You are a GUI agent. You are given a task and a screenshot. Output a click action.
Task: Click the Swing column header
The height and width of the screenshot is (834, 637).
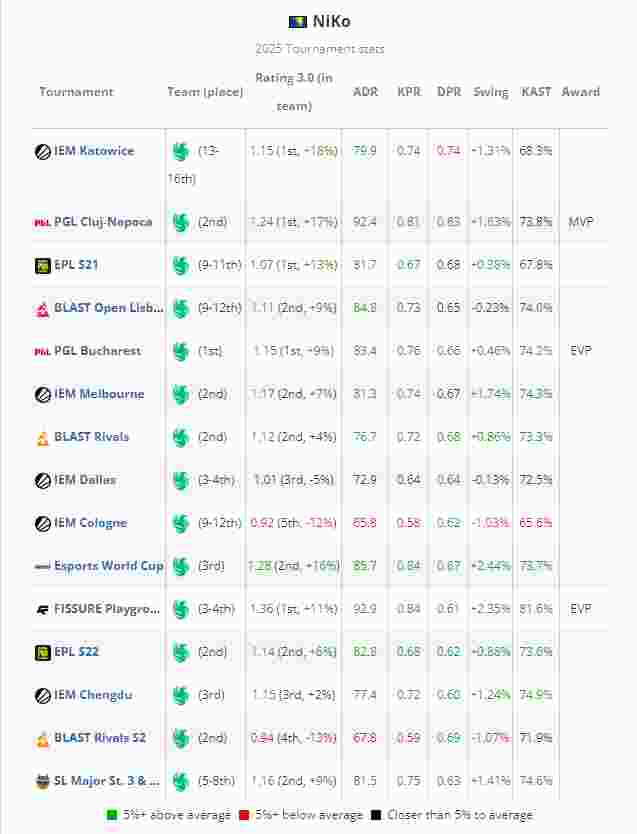490,91
